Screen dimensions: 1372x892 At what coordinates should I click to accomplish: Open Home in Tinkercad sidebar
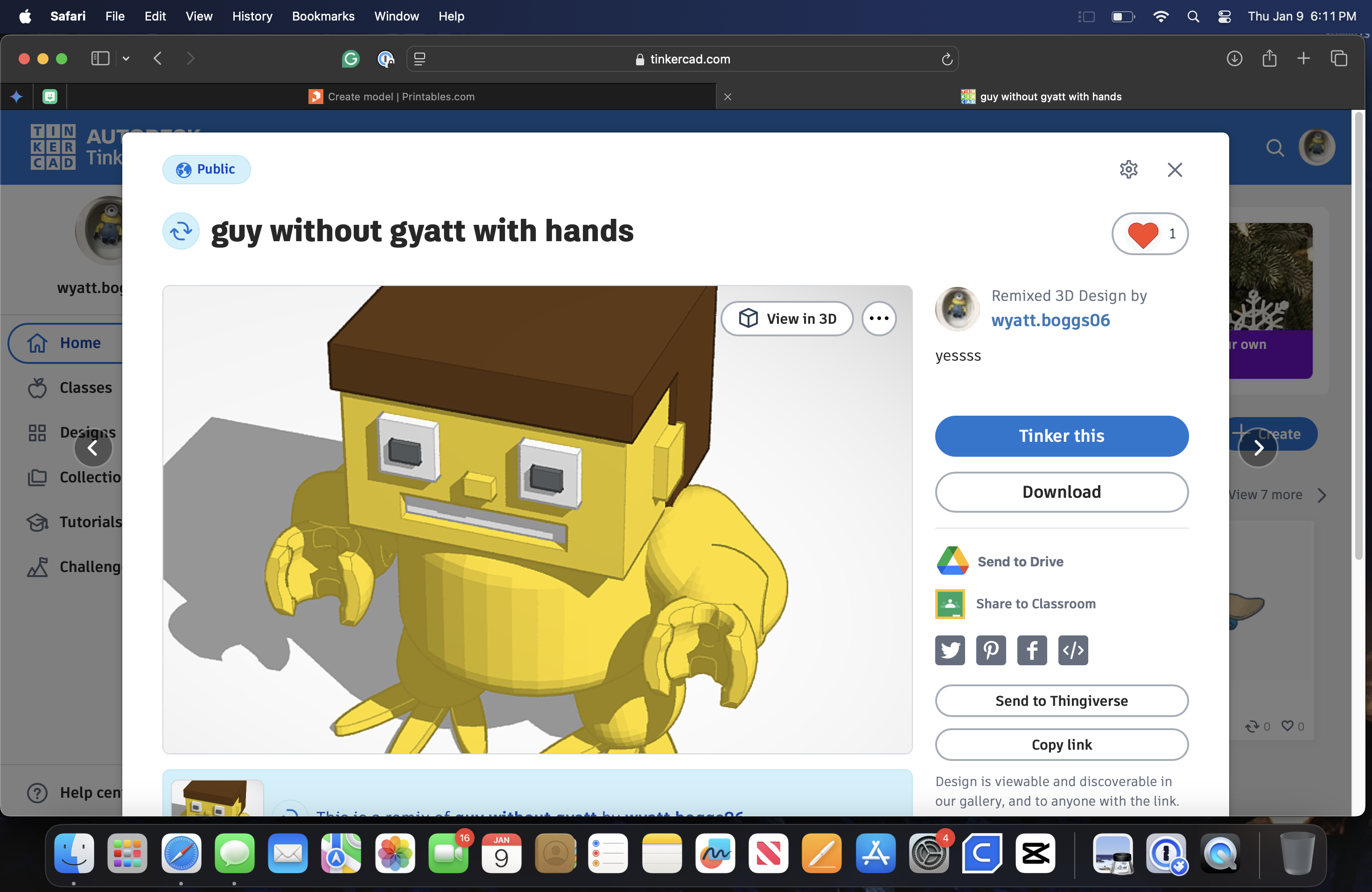66,343
